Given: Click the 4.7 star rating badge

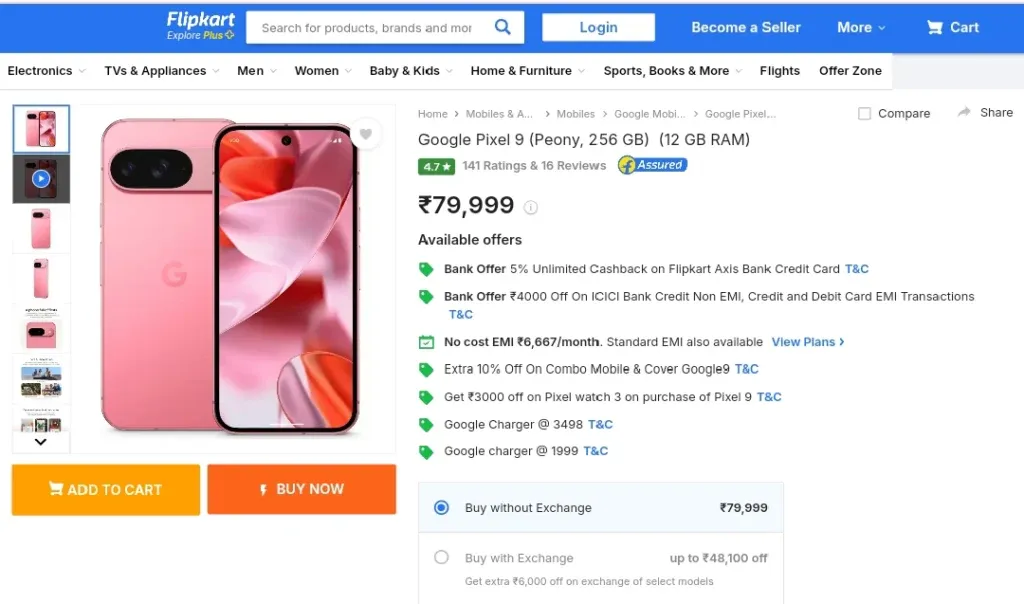Looking at the screenshot, I should [x=436, y=167].
